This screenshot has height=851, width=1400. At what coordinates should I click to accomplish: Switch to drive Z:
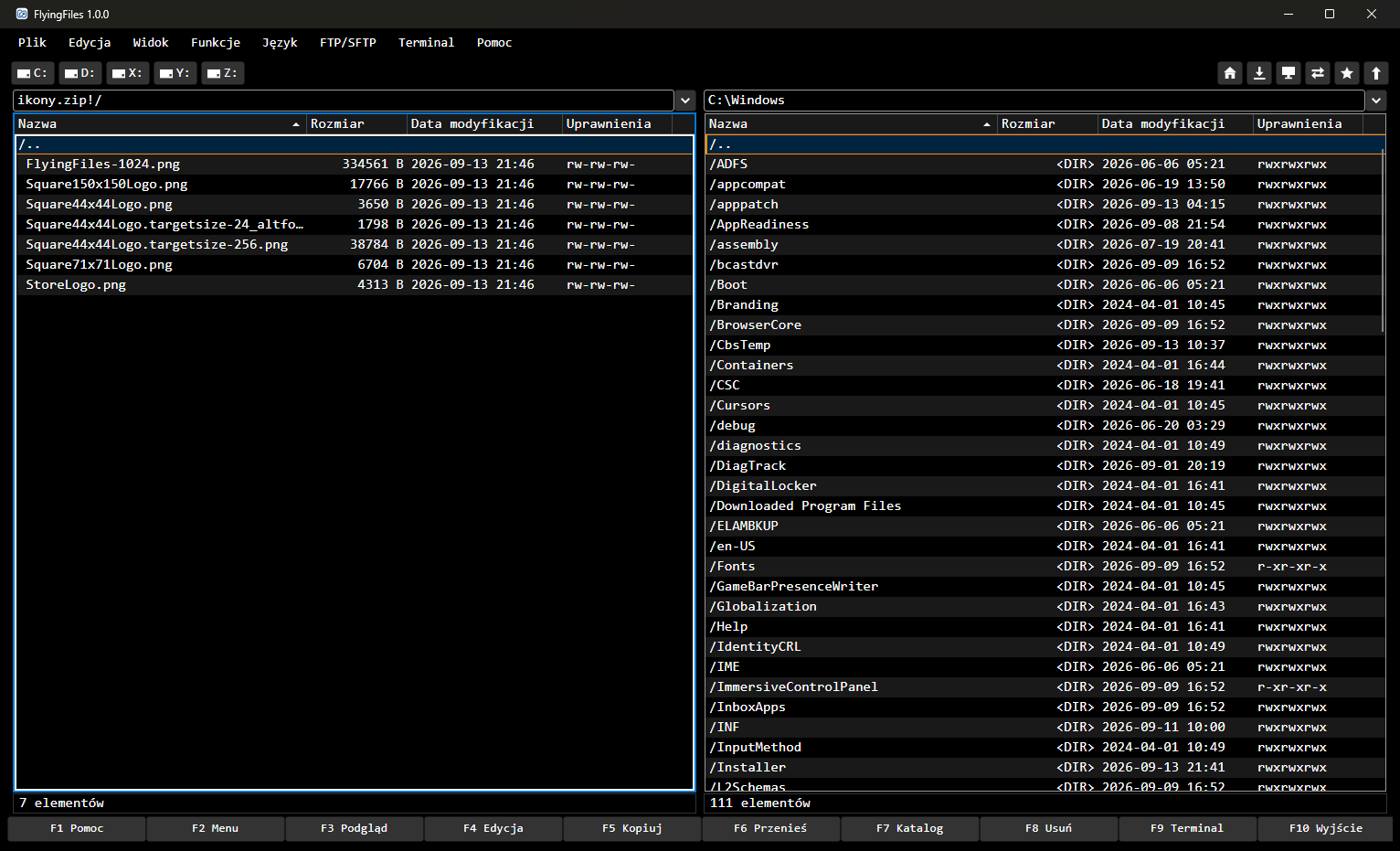pyautogui.click(x=223, y=73)
